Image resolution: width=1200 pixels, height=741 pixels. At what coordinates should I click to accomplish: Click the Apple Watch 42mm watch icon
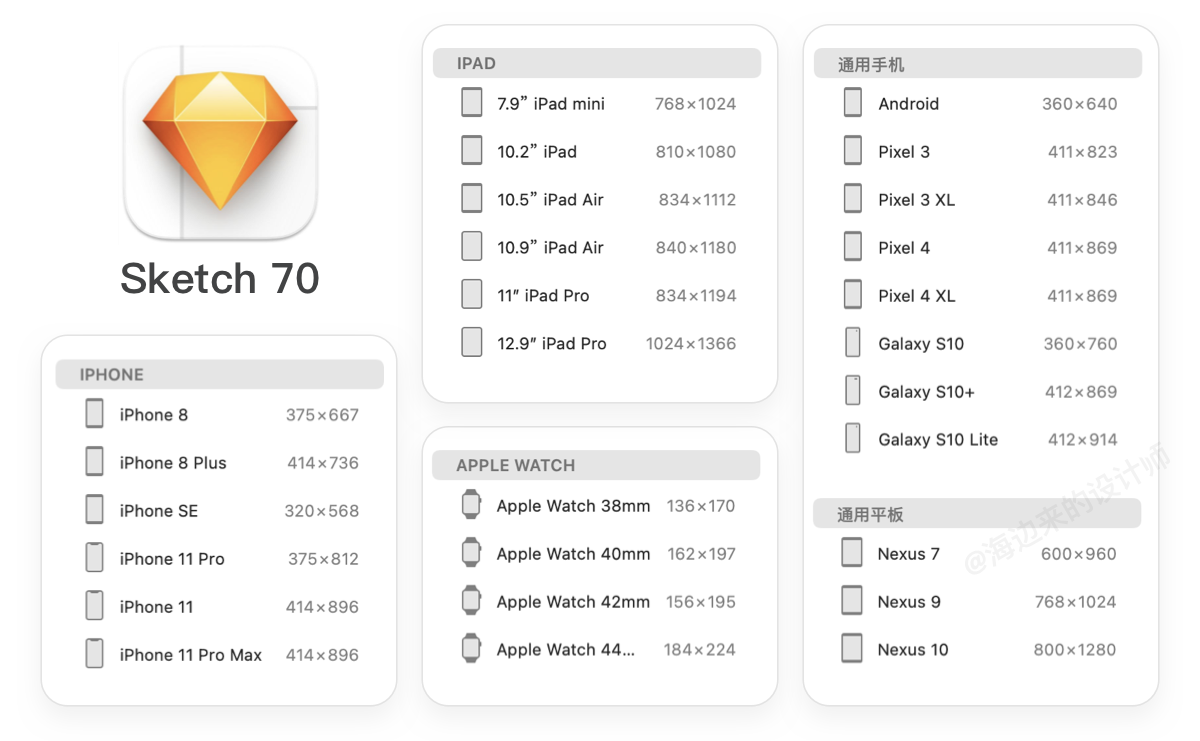[471, 601]
